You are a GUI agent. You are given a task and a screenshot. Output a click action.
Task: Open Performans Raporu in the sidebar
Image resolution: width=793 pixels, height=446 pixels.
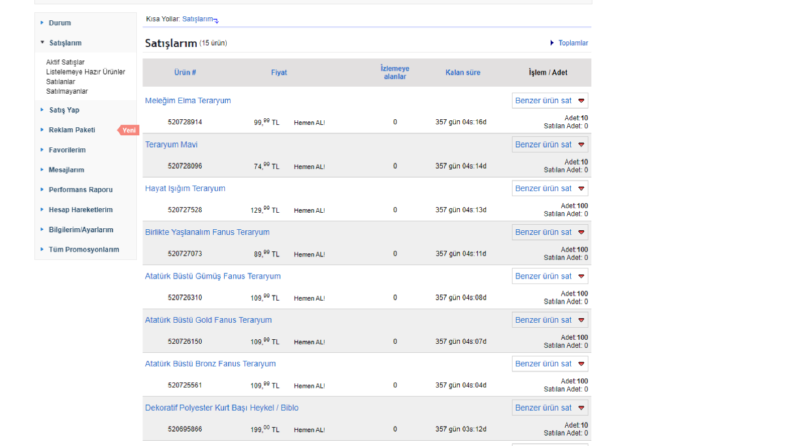pos(80,190)
